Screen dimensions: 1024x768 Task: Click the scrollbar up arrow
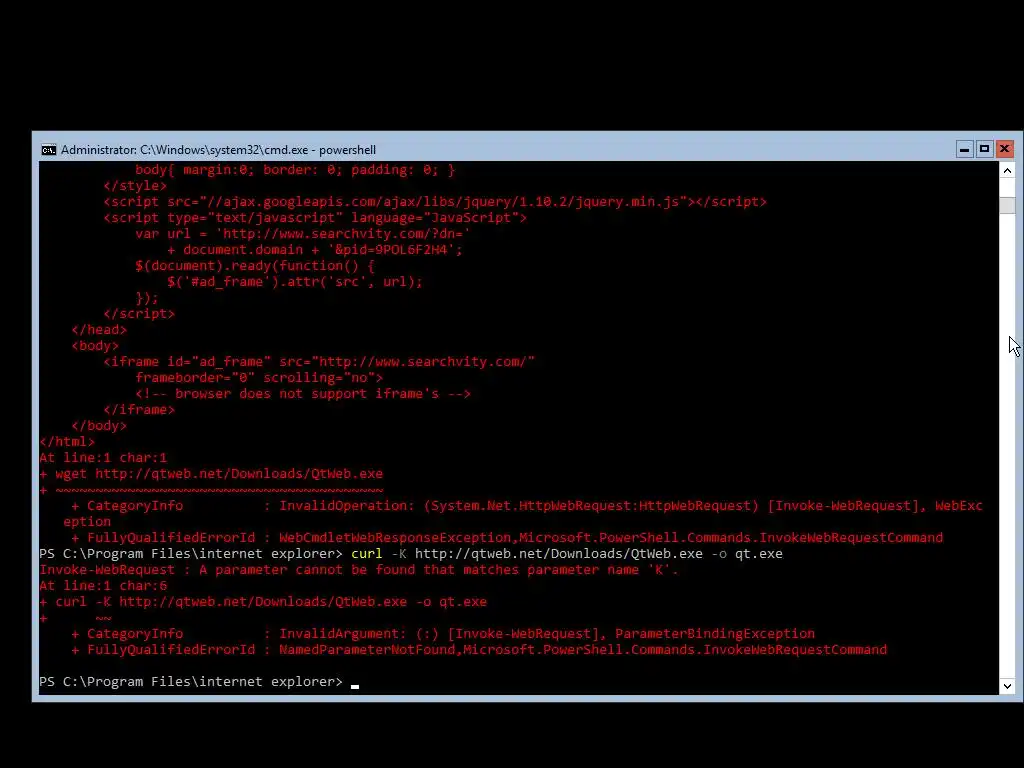(1007, 171)
